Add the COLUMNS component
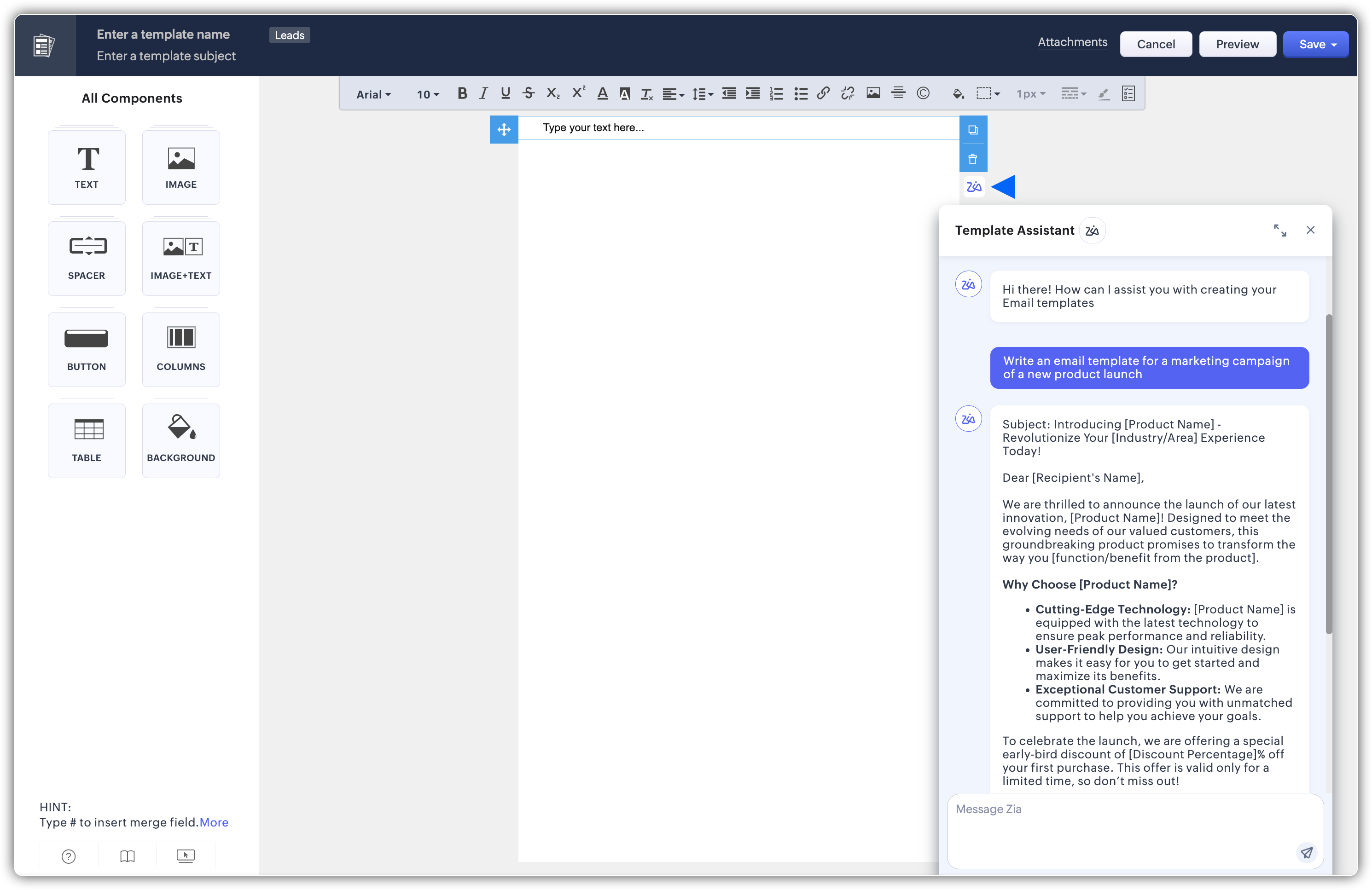 coord(181,349)
